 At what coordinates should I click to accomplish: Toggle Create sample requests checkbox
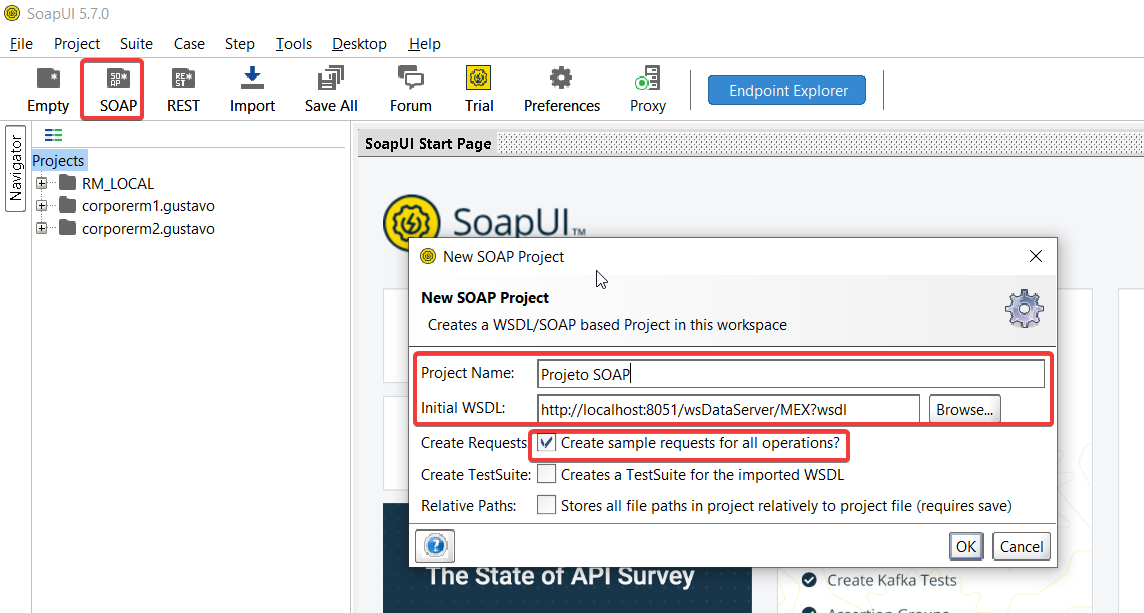pos(546,443)
